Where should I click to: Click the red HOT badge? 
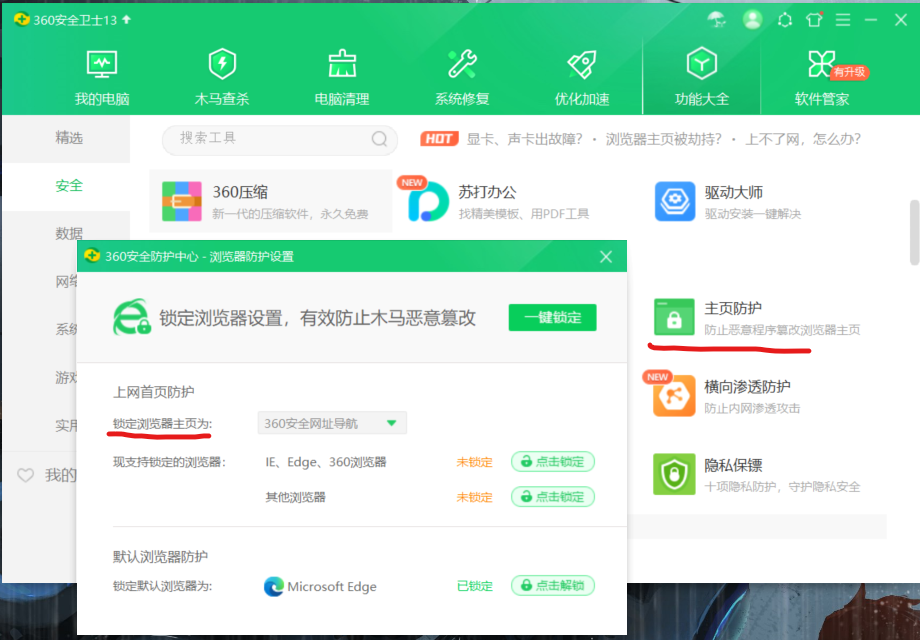(x=439, y=139)
